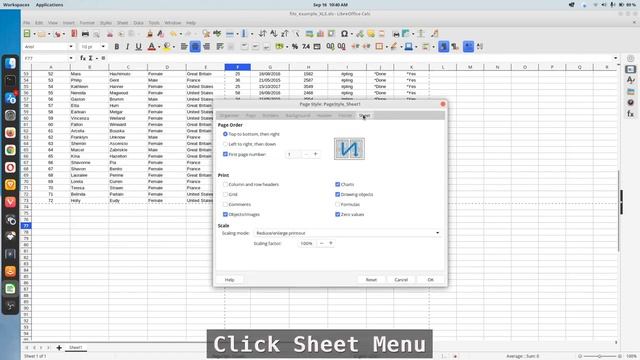Open the Navigator compass icon in the sidebar
Image resolution: width=640 pixels, height=360 pixels.
tap(631, 102)
